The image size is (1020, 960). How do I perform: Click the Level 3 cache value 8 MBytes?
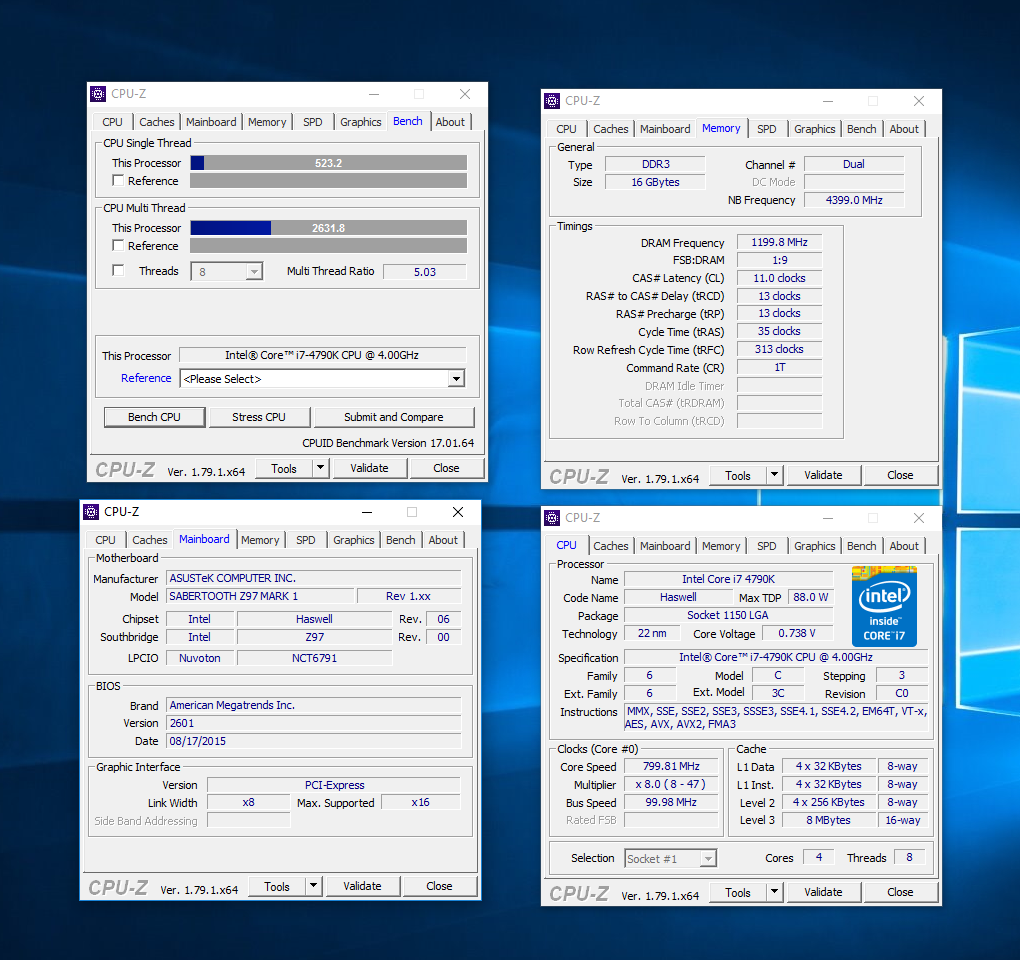(x=829, y=820)
